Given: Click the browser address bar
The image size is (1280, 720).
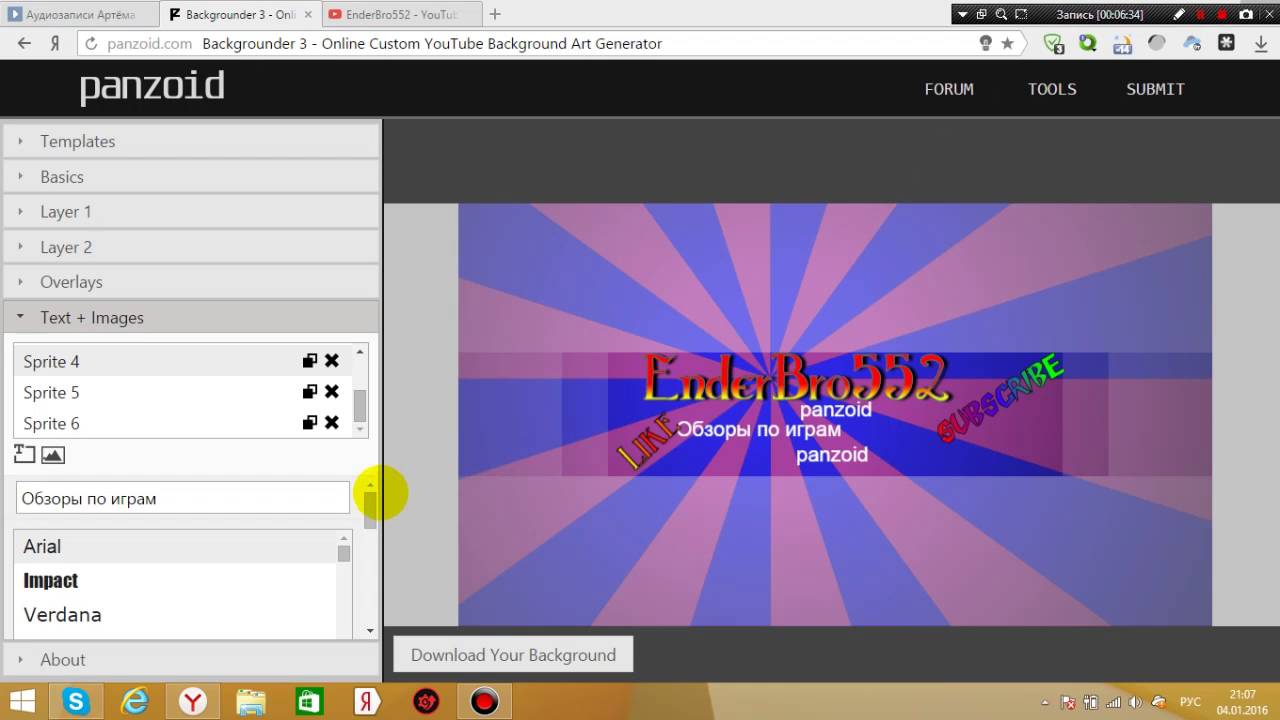Looking at the screenshot, I should click(550, 43).
